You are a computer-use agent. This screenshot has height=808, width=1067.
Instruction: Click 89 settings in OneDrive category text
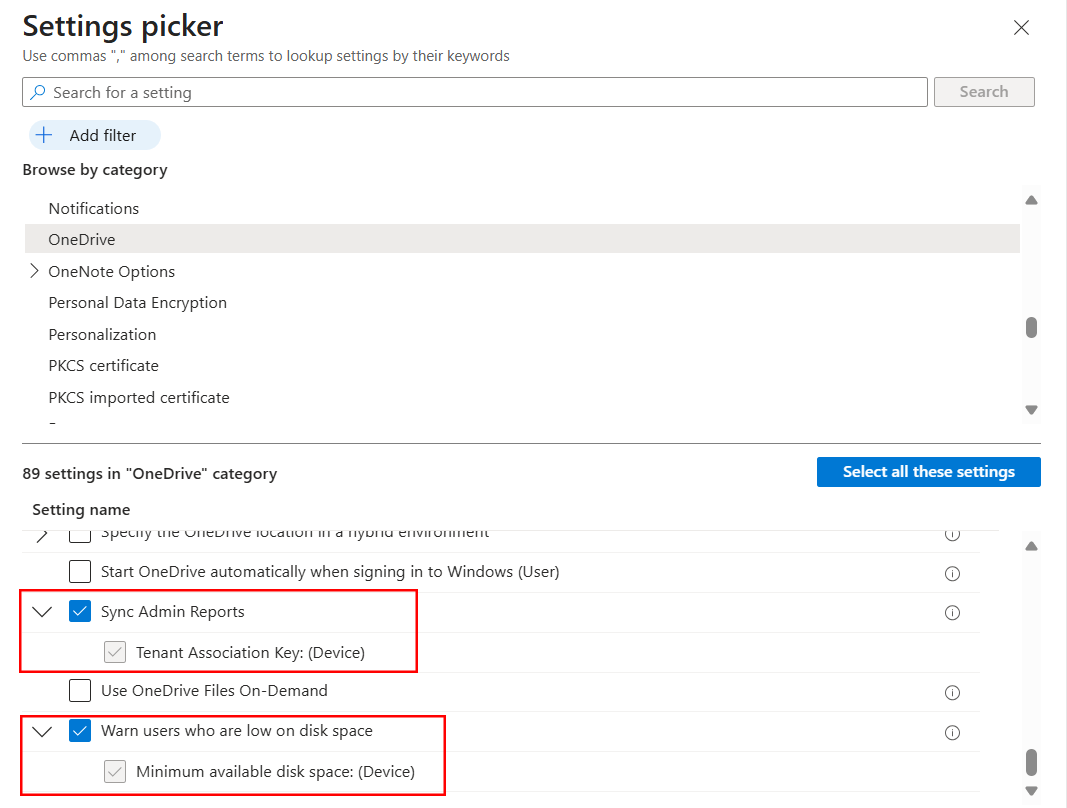point(150,474)
